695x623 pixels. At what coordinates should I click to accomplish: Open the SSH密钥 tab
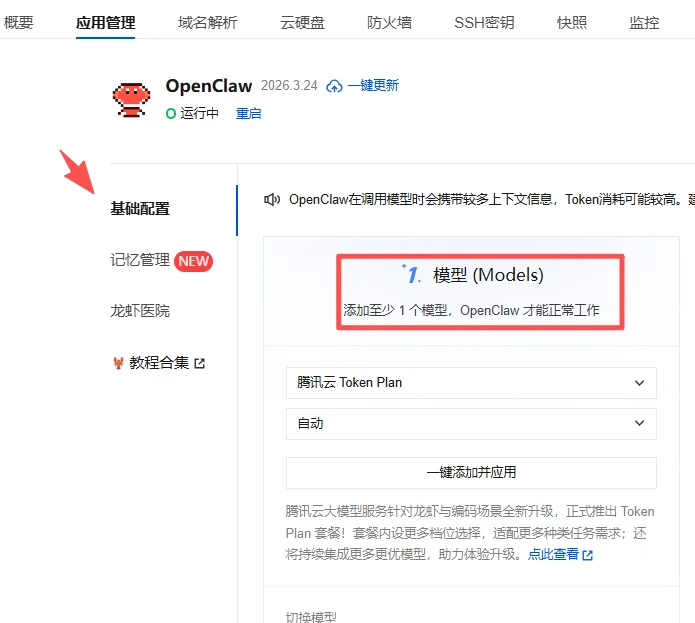(484, 22)
